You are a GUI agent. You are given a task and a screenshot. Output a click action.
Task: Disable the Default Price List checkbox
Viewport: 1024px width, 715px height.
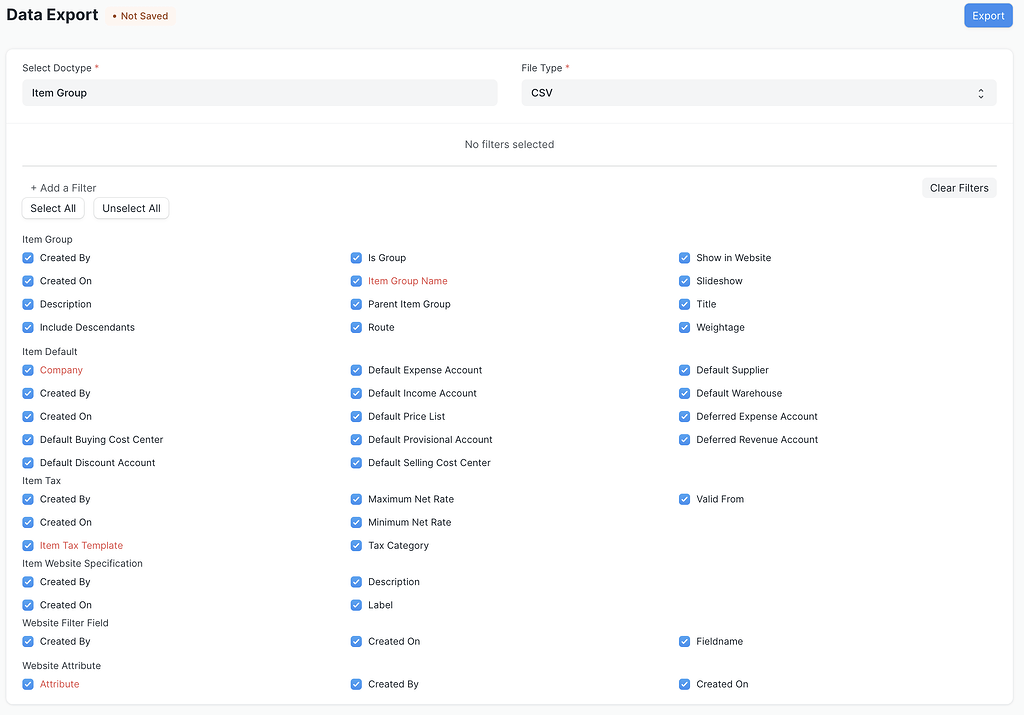[356, 416]
